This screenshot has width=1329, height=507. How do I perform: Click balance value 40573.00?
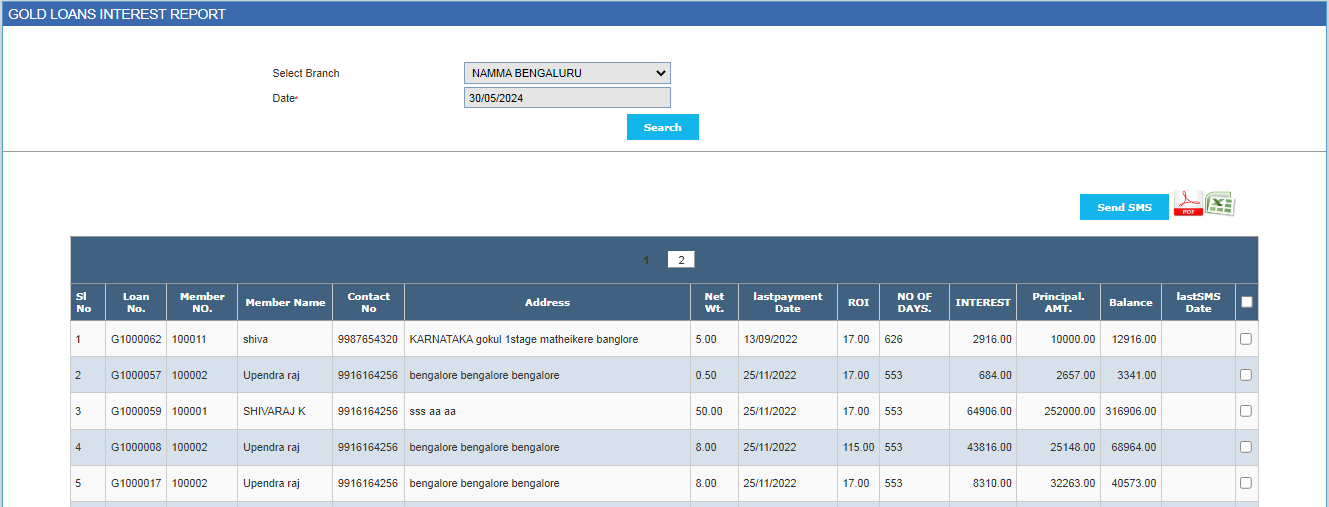[x=1134, y=483]
